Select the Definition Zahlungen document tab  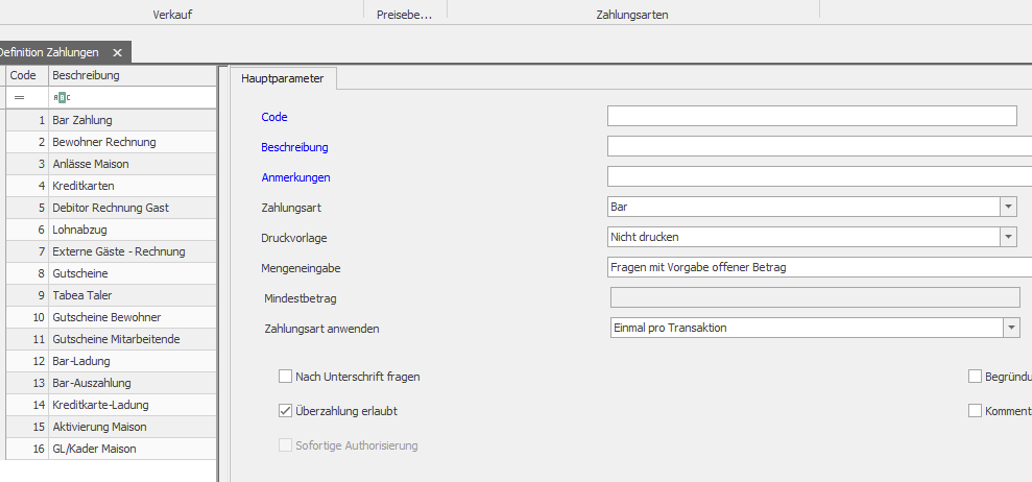[50, 53]
